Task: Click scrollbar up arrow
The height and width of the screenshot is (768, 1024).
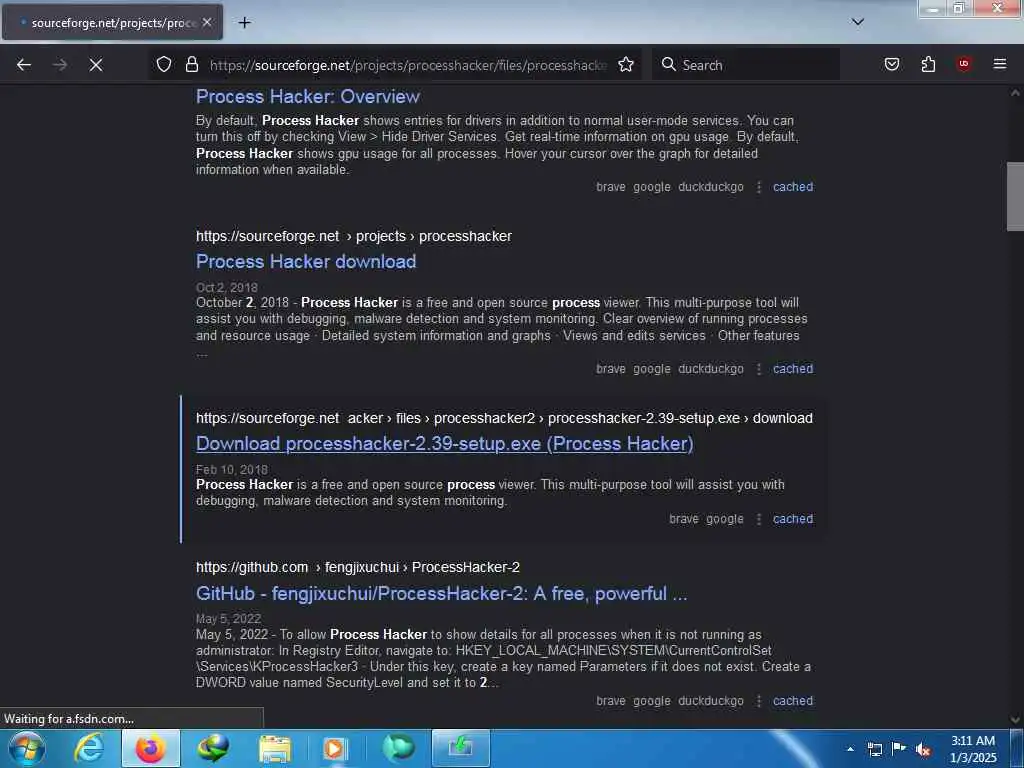Action: point(1015,93)
